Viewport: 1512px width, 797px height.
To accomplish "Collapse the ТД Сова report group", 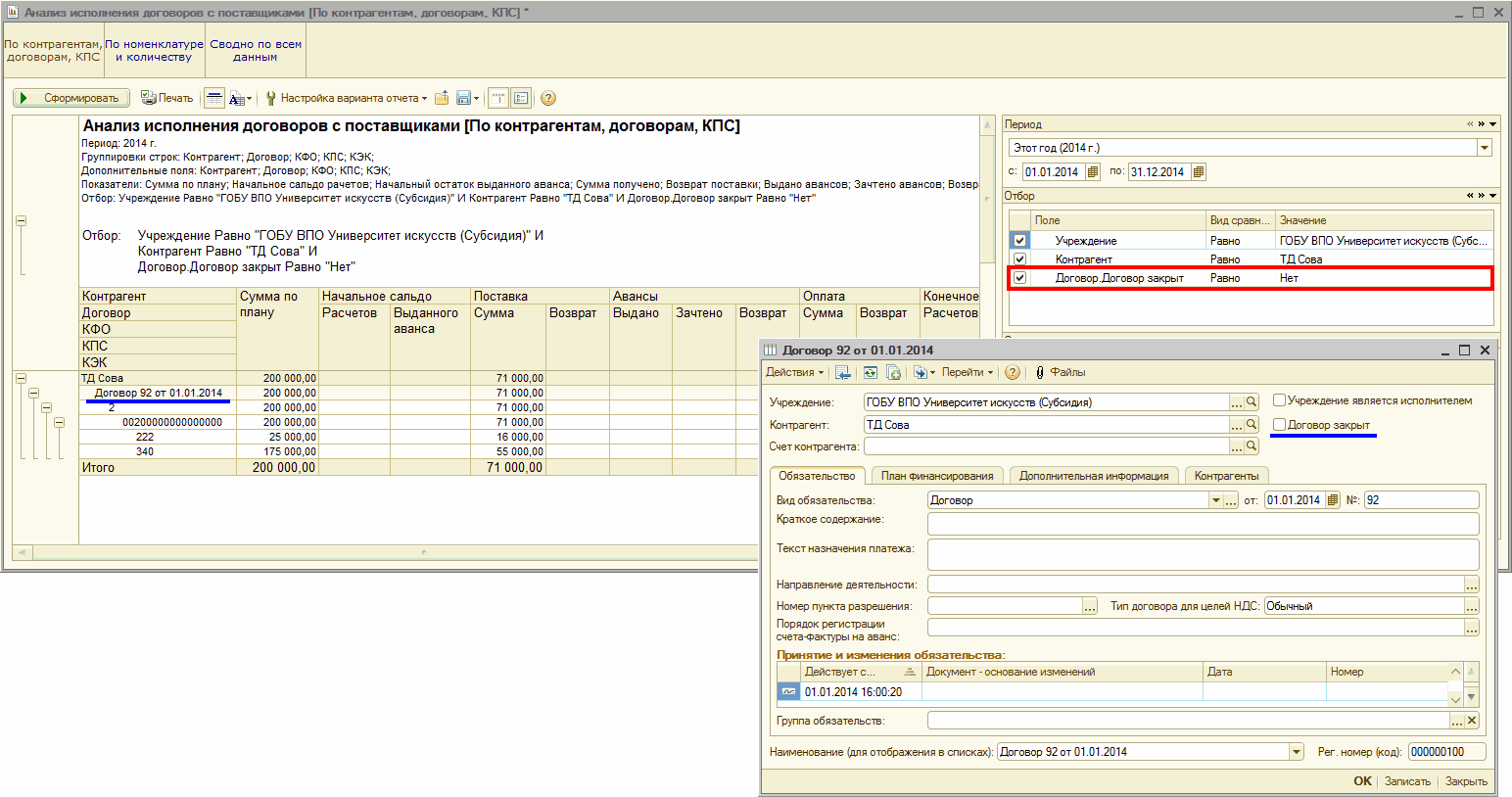I will point(21,378).
